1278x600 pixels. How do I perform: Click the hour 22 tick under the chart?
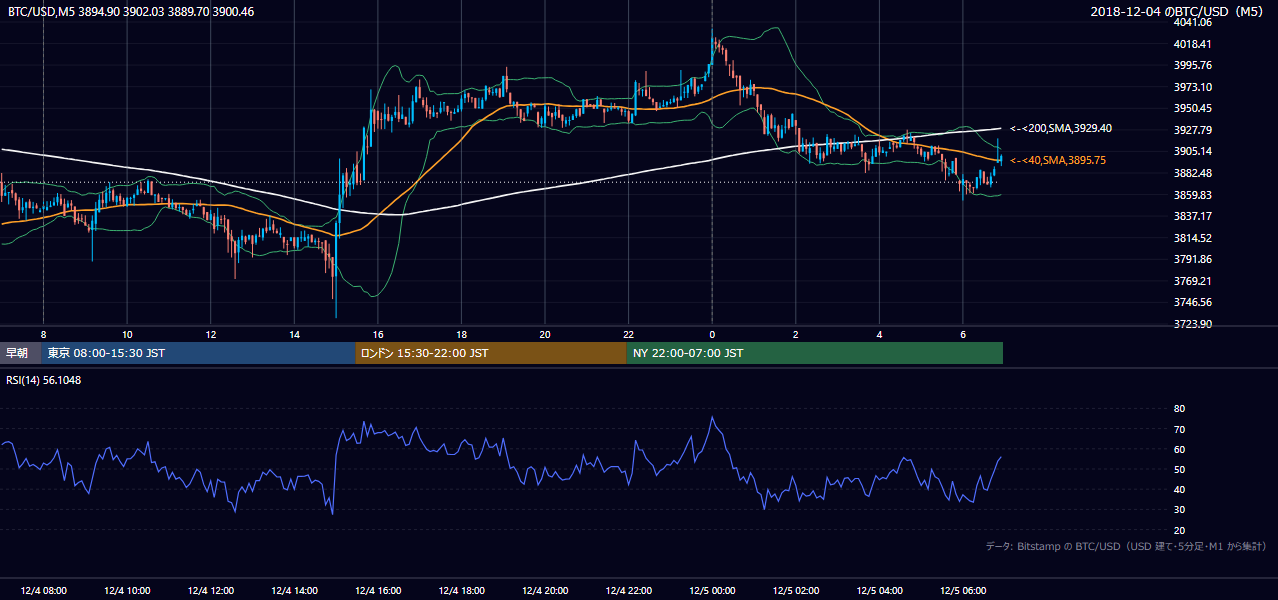click(629, 334)
